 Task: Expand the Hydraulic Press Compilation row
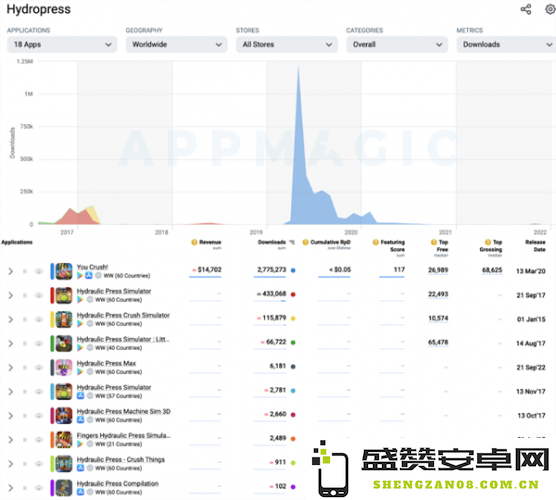point(11,488)
